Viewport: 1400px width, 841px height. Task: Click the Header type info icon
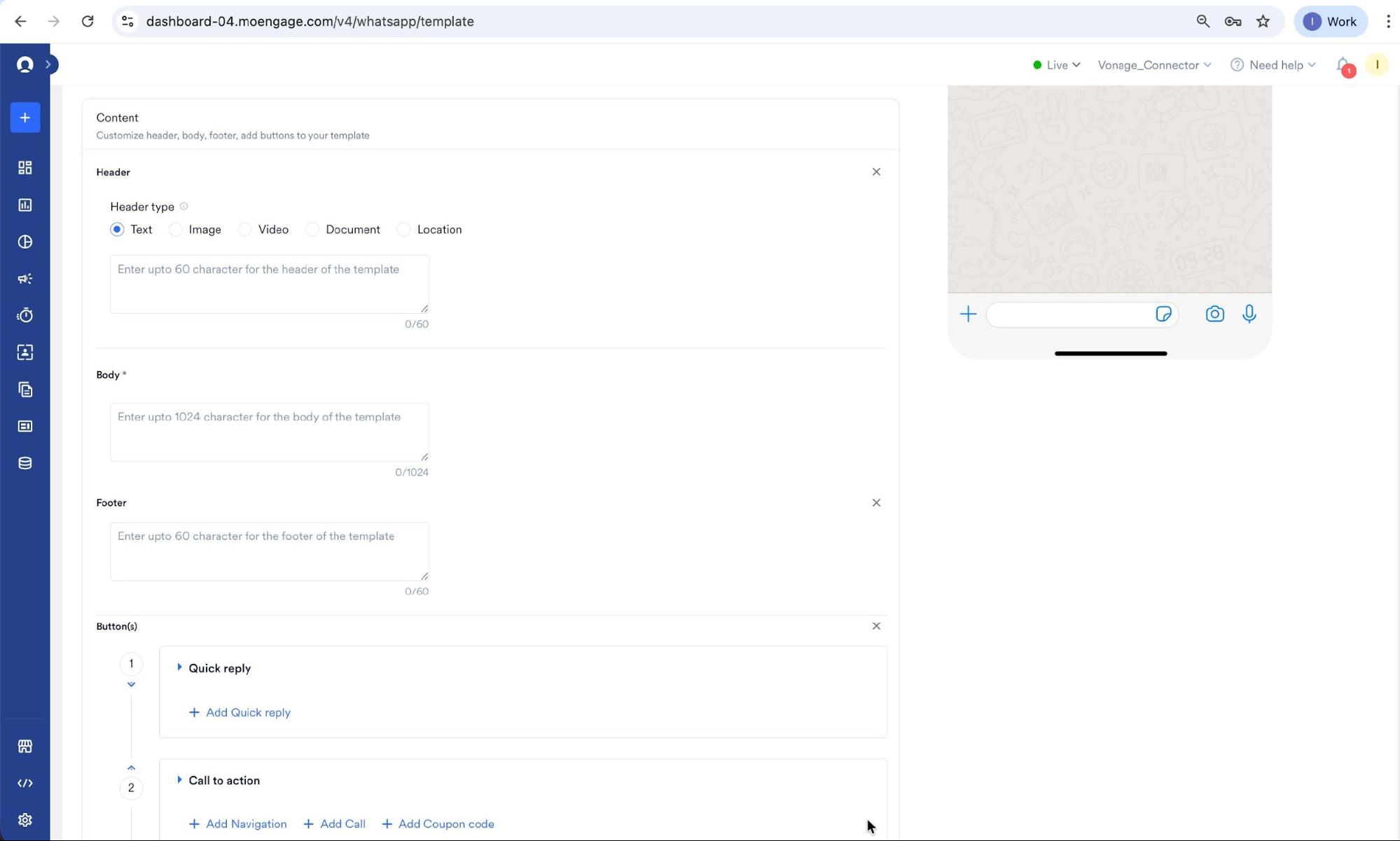184,206
